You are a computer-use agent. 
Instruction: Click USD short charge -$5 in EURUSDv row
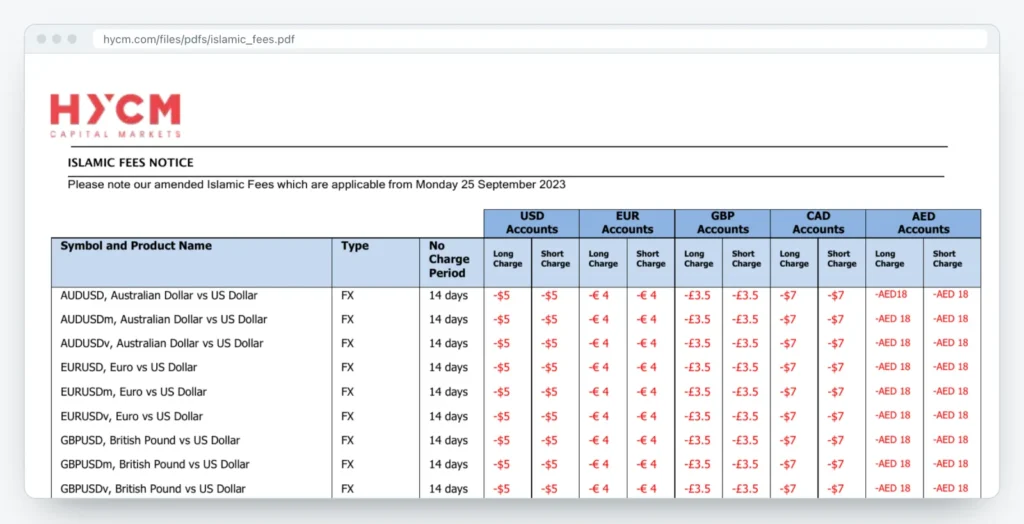549,416
